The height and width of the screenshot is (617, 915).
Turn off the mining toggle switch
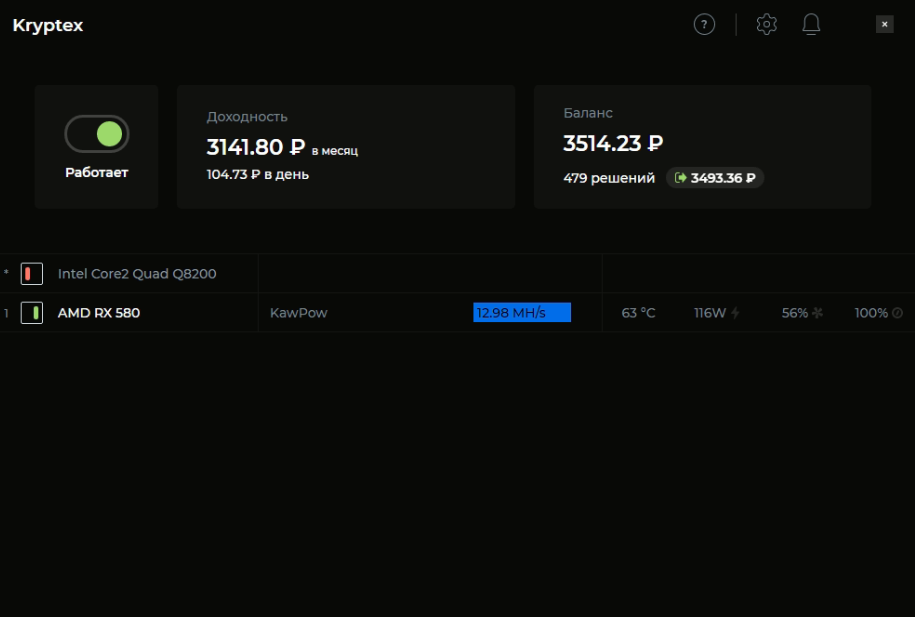tap(96, 134)
